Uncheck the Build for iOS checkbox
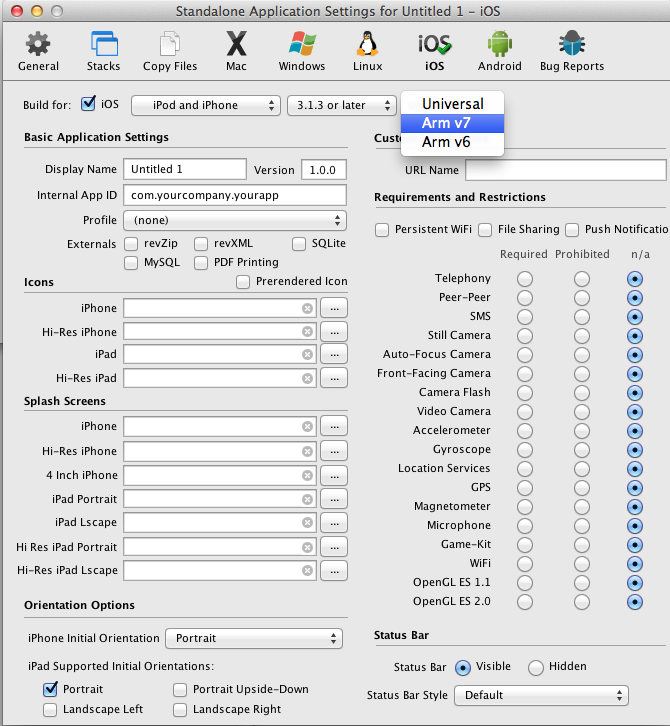 pos(88,104)
